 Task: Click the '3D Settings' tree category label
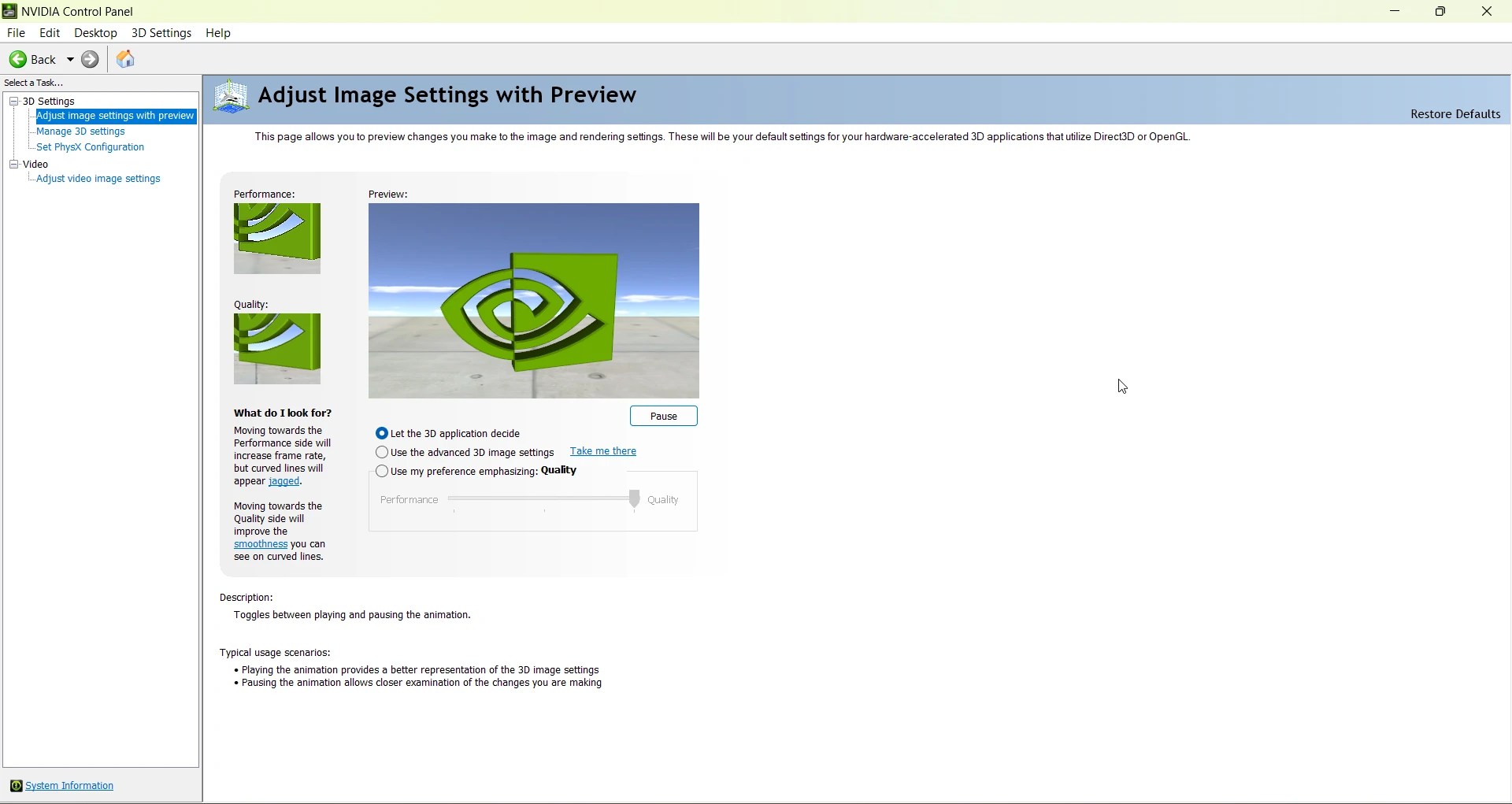[49, 102]
